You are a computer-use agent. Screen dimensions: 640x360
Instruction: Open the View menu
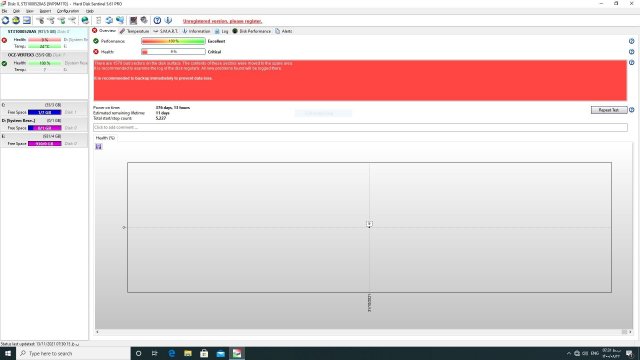pyautogui.click(x=30, y=11)
